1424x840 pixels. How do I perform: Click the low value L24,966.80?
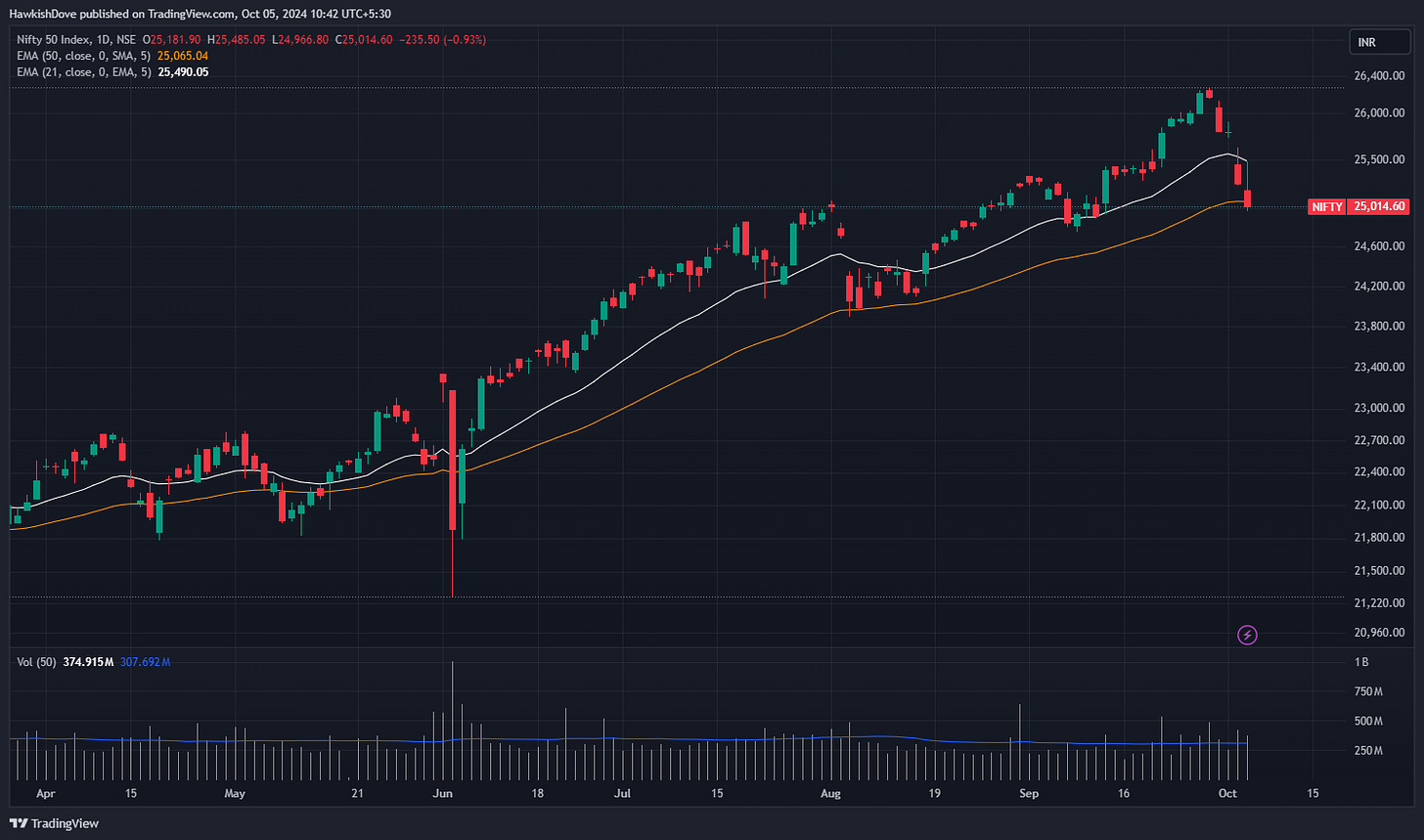tap(301, 40)
